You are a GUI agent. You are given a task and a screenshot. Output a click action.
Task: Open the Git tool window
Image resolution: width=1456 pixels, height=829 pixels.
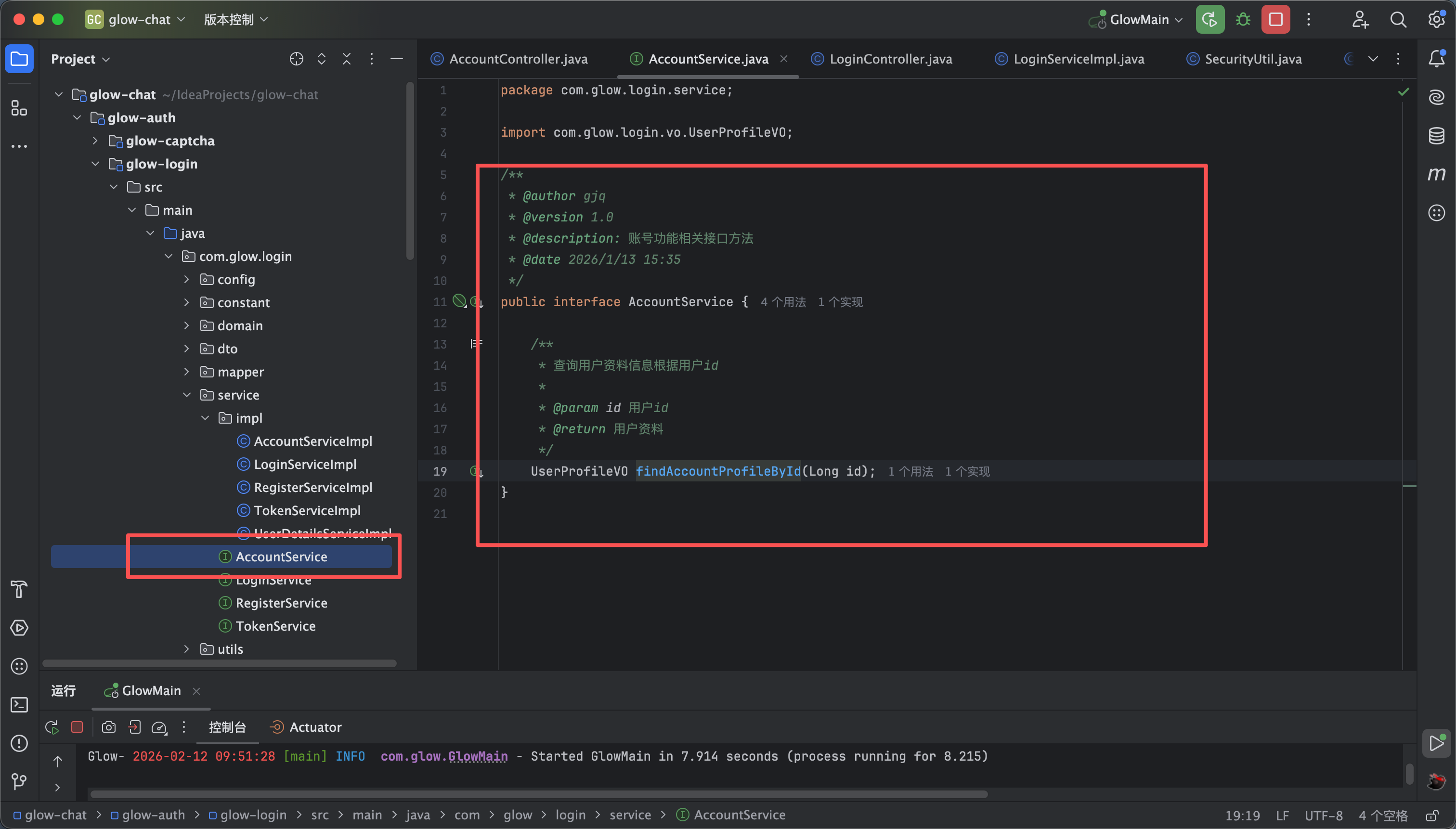tap(19, 781)
